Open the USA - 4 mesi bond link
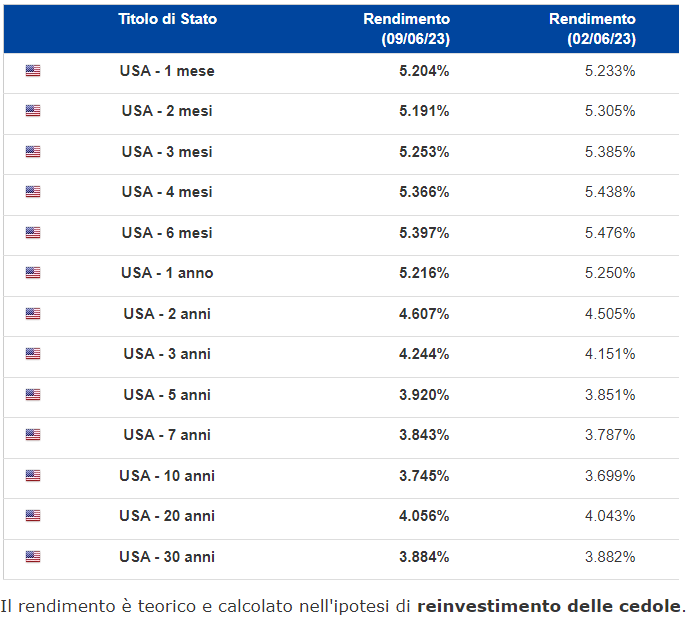Viewport: 689px width, 637px height. point(167,192)
